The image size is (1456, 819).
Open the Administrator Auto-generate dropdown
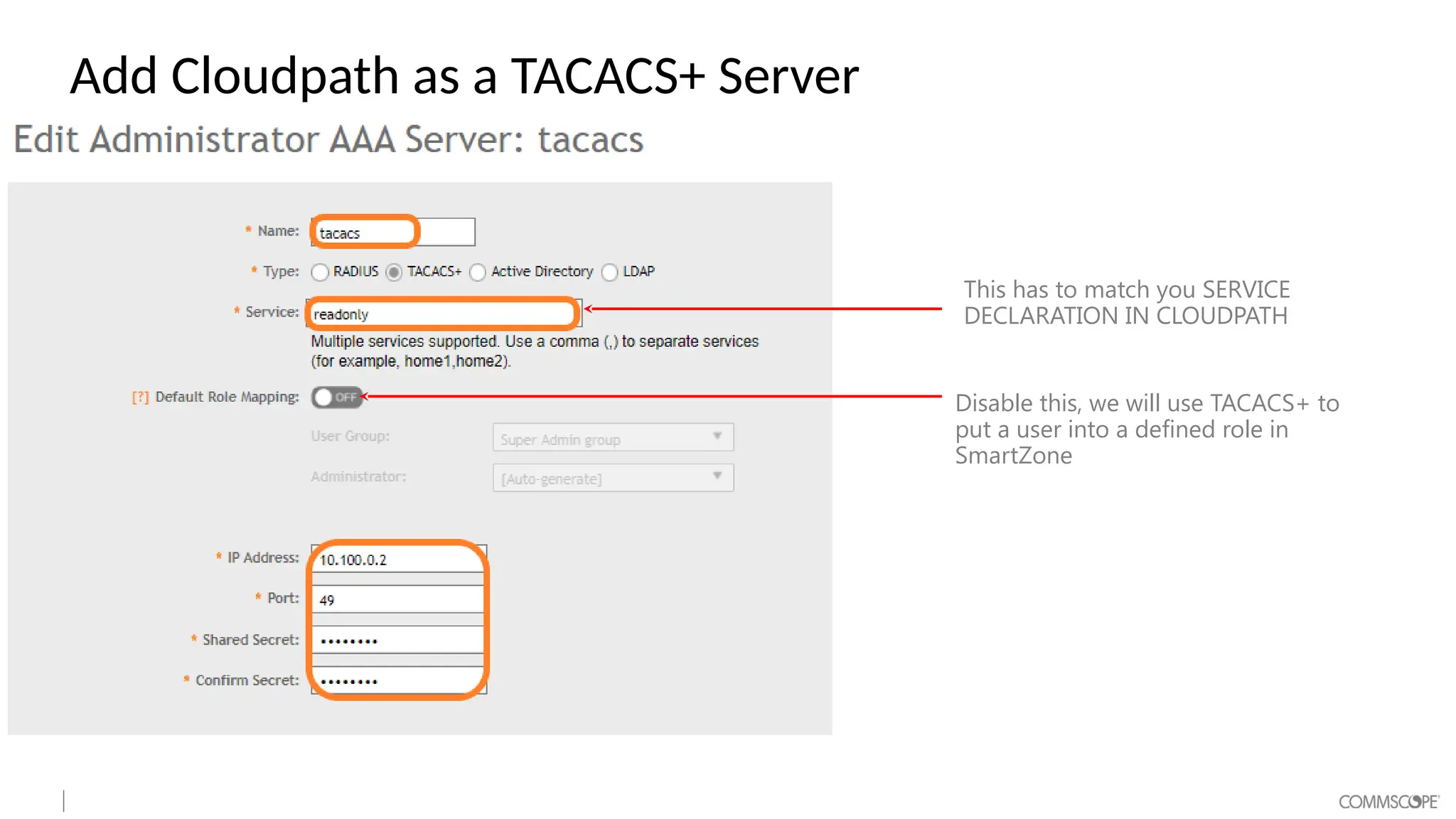[x=613, y=478]
